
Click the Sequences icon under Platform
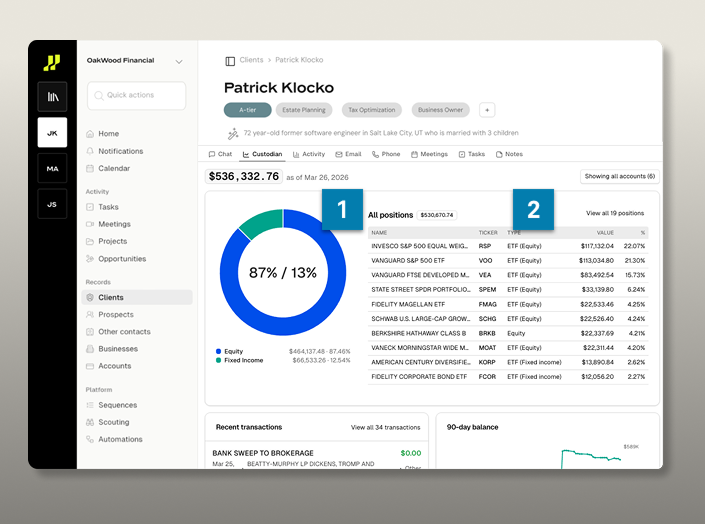[90, 405]
